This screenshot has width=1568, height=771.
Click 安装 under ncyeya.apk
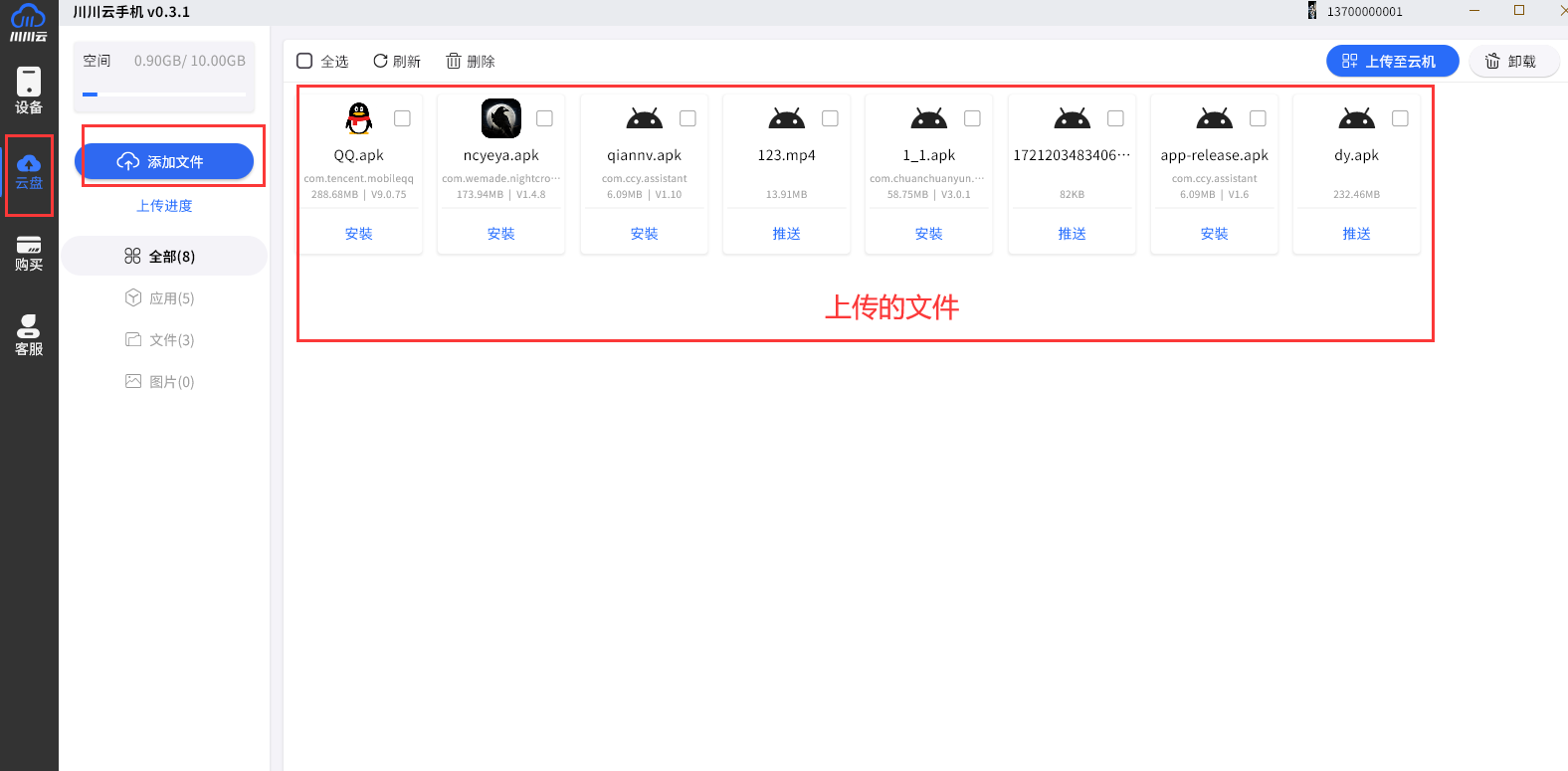point(501,234)
